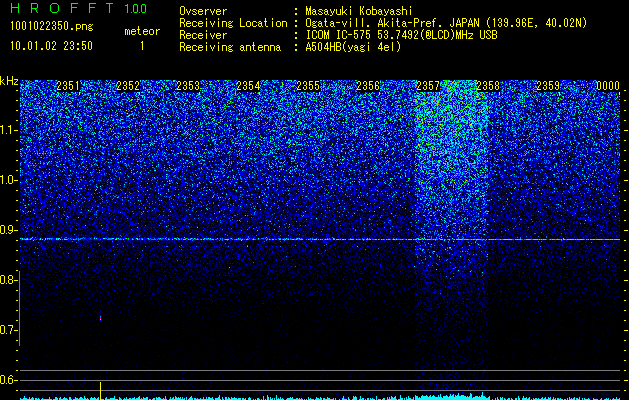Click the kHz axis unit label
Screen dimensions: 629x400
click(x=9, y=81)
